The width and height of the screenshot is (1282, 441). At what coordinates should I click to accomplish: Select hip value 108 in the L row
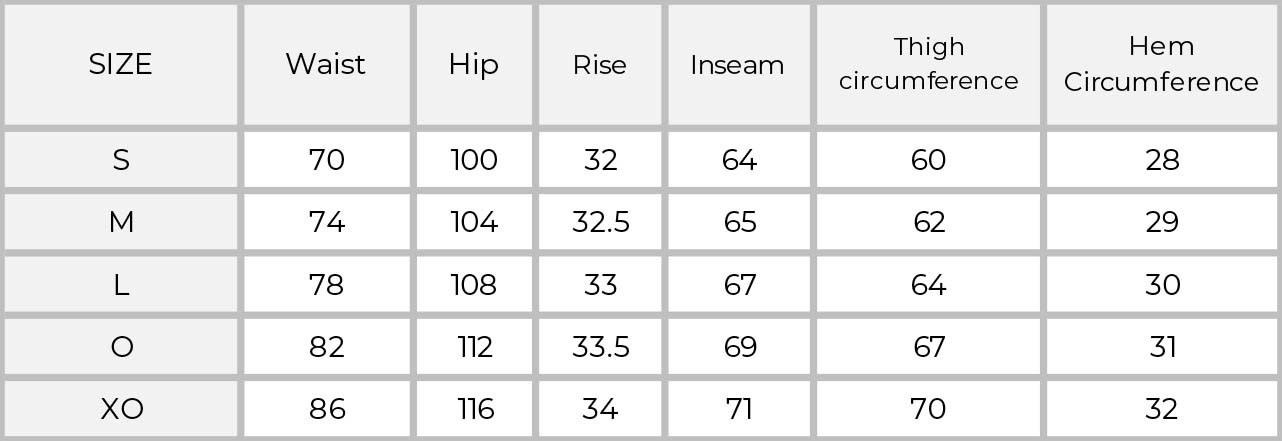(474, 285)
